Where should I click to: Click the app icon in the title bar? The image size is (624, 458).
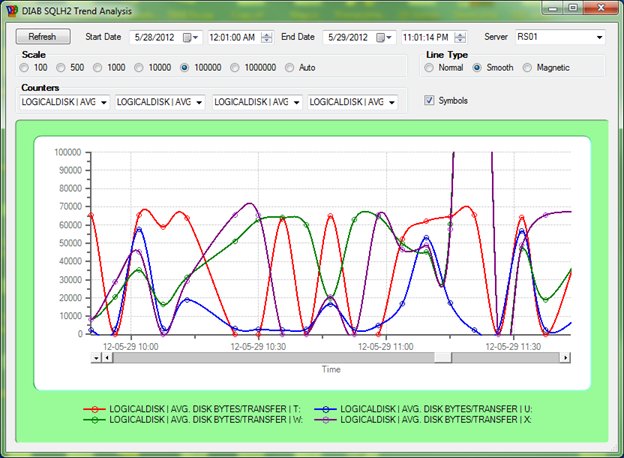click(12, 11)
